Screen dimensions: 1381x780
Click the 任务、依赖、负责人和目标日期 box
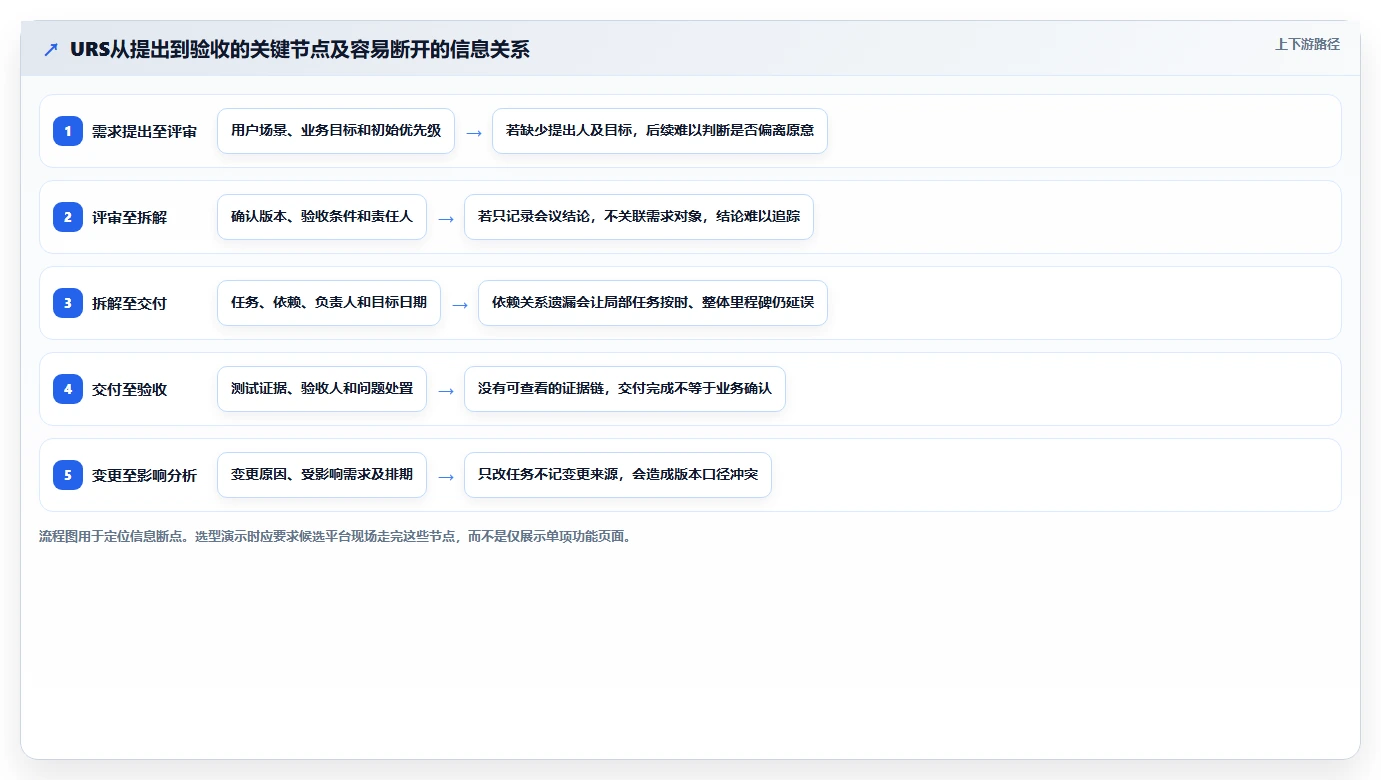[x=329, y=303]
